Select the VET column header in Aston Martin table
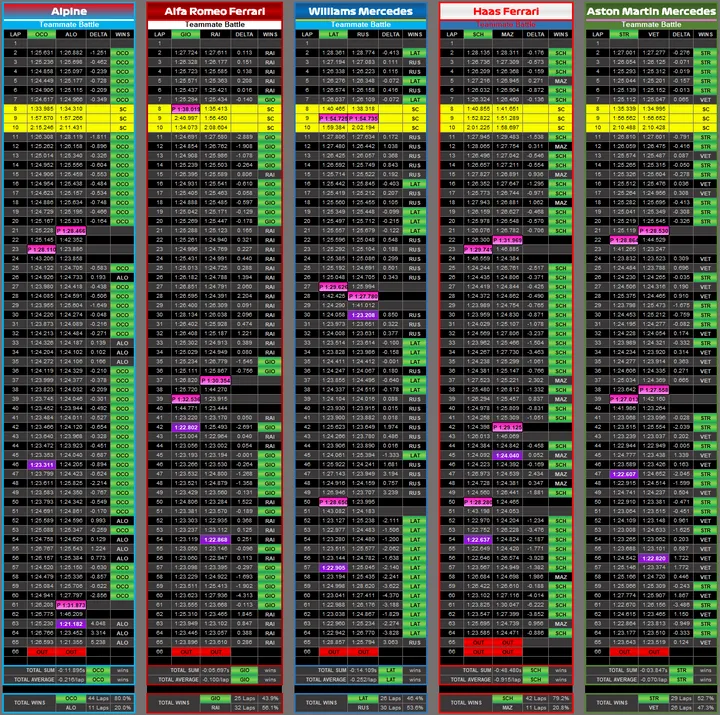This screenshot has height=715, width=720. click(x=653, y=34)
